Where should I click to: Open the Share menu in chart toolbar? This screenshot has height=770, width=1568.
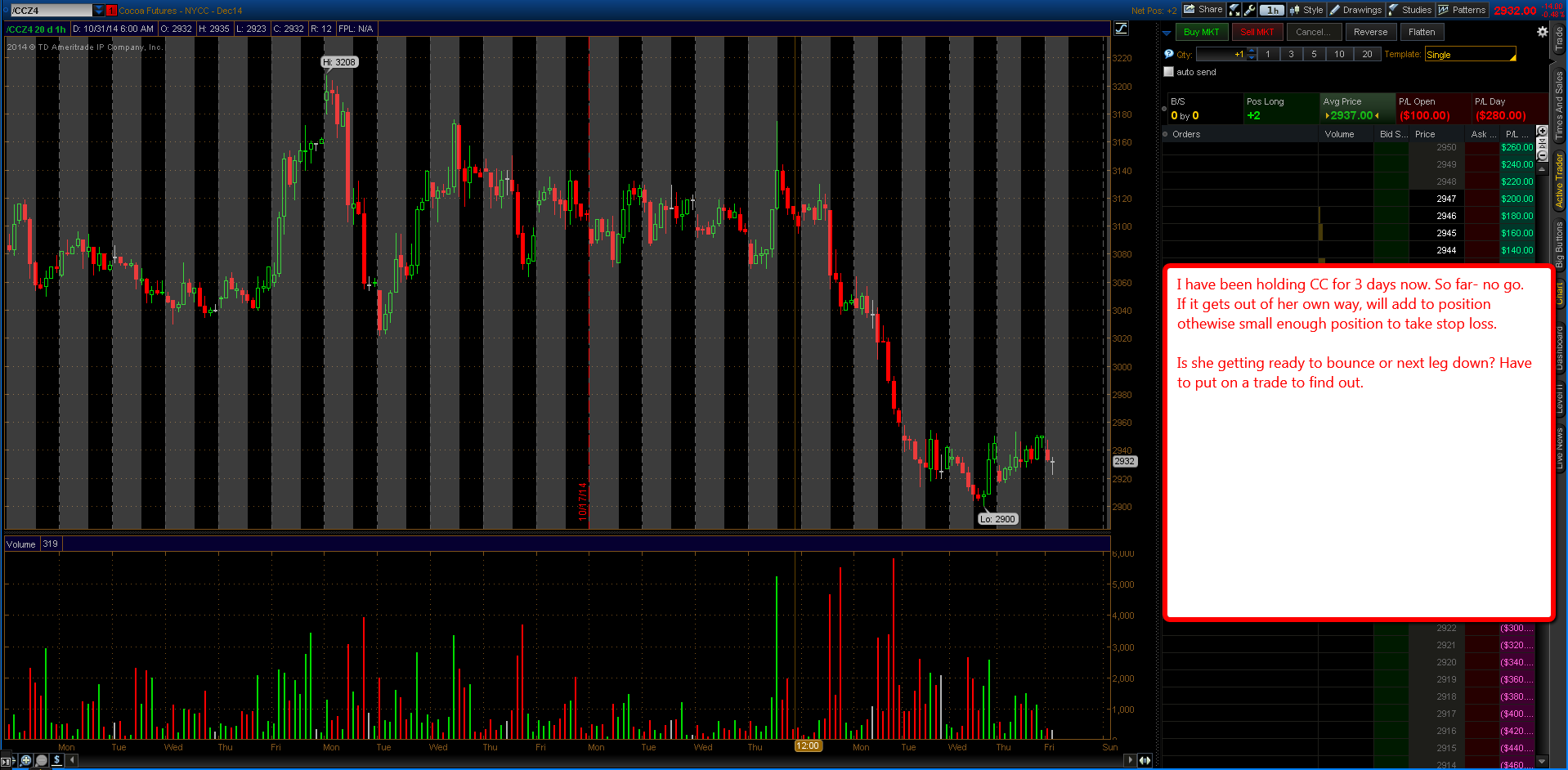[x=1203, y=10]
